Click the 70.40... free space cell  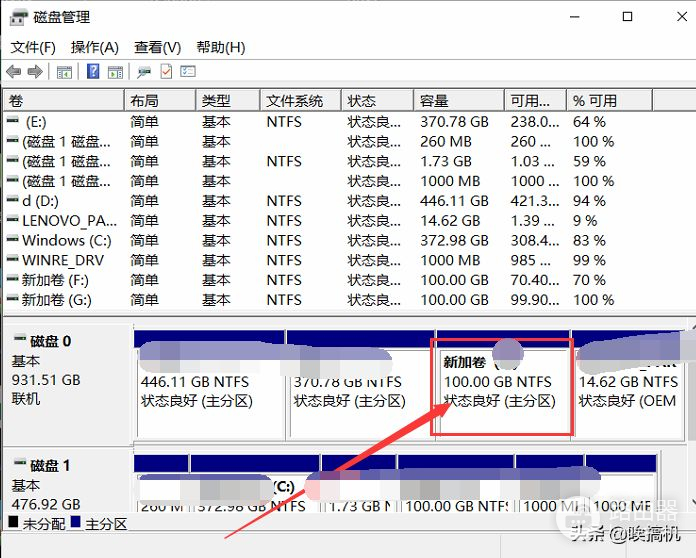[535, 280]
